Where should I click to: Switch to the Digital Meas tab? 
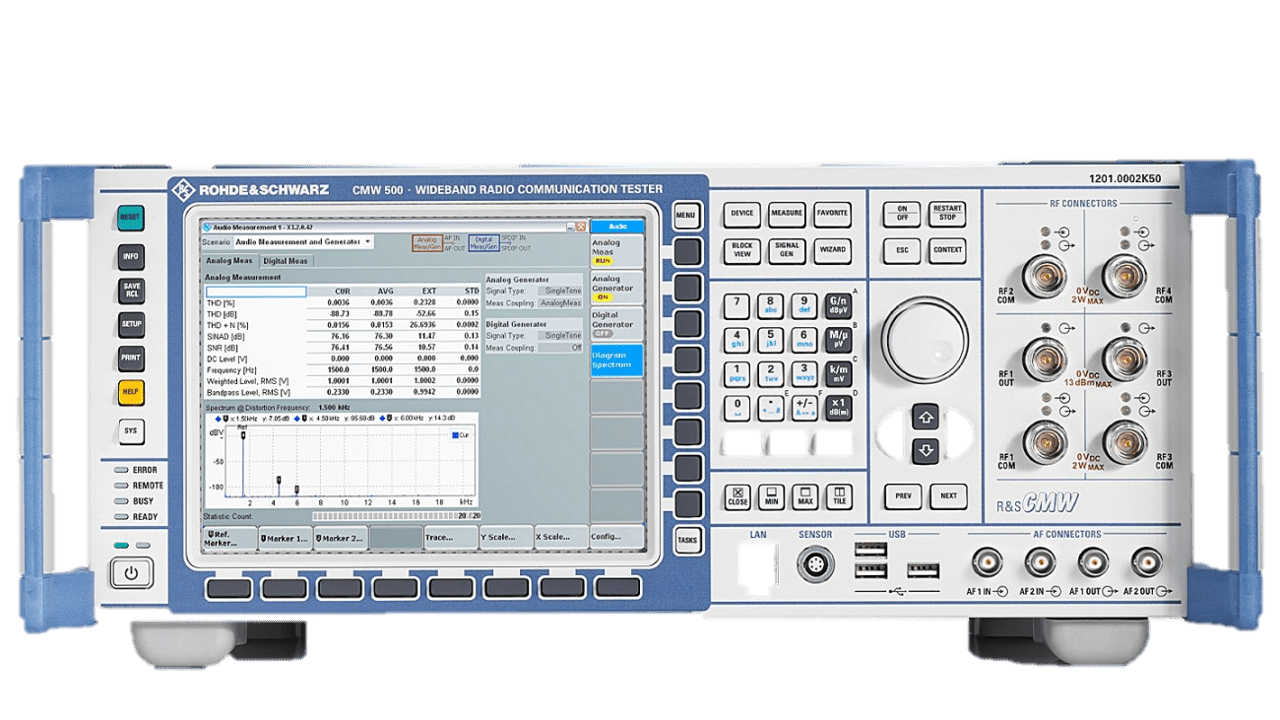(x=285, y=261)
